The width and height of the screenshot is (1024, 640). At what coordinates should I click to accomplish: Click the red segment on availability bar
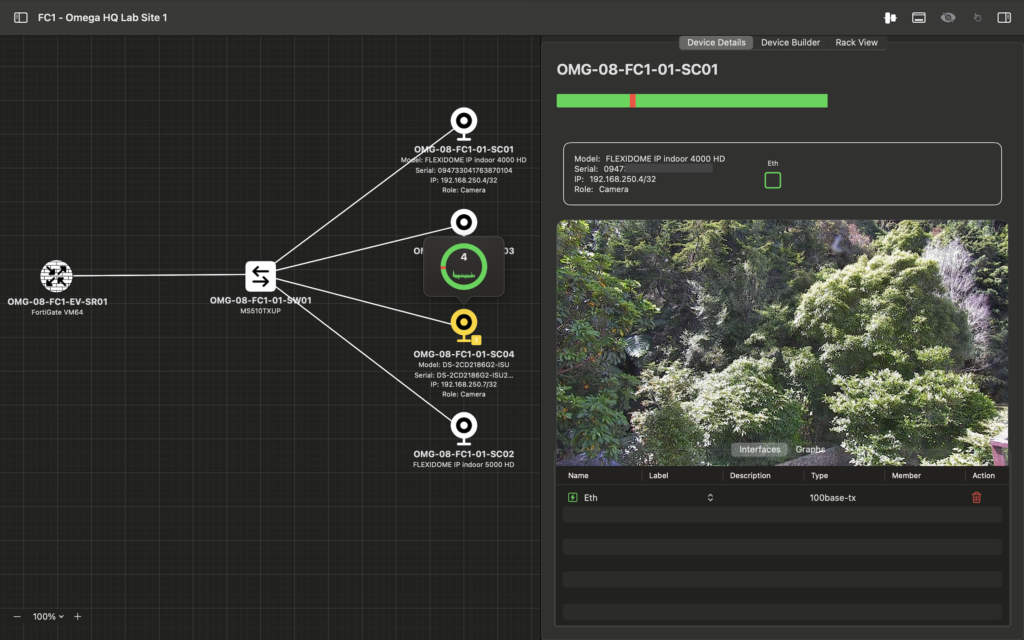point(632,101)
